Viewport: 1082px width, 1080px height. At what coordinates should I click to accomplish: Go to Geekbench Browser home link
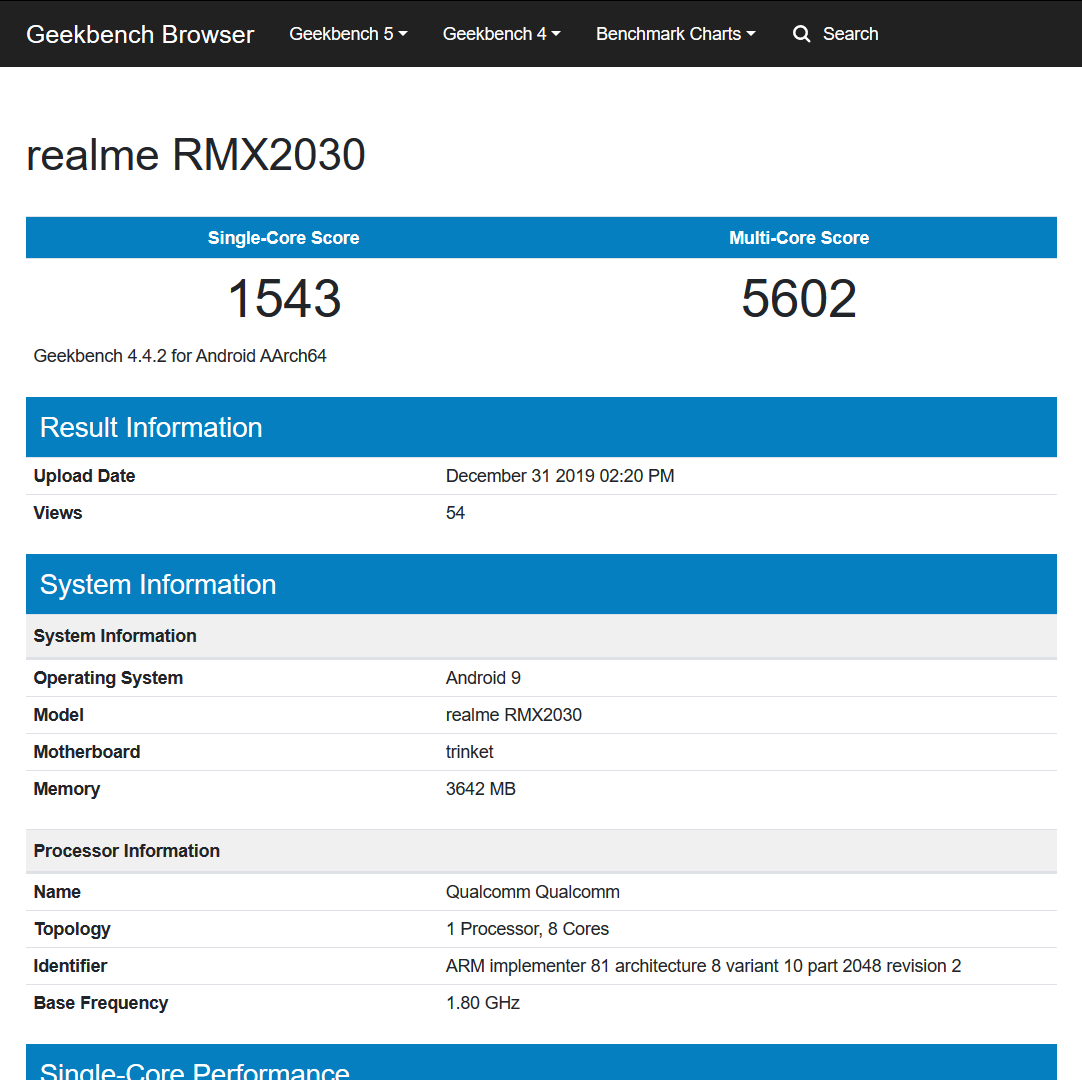(140, 34)
